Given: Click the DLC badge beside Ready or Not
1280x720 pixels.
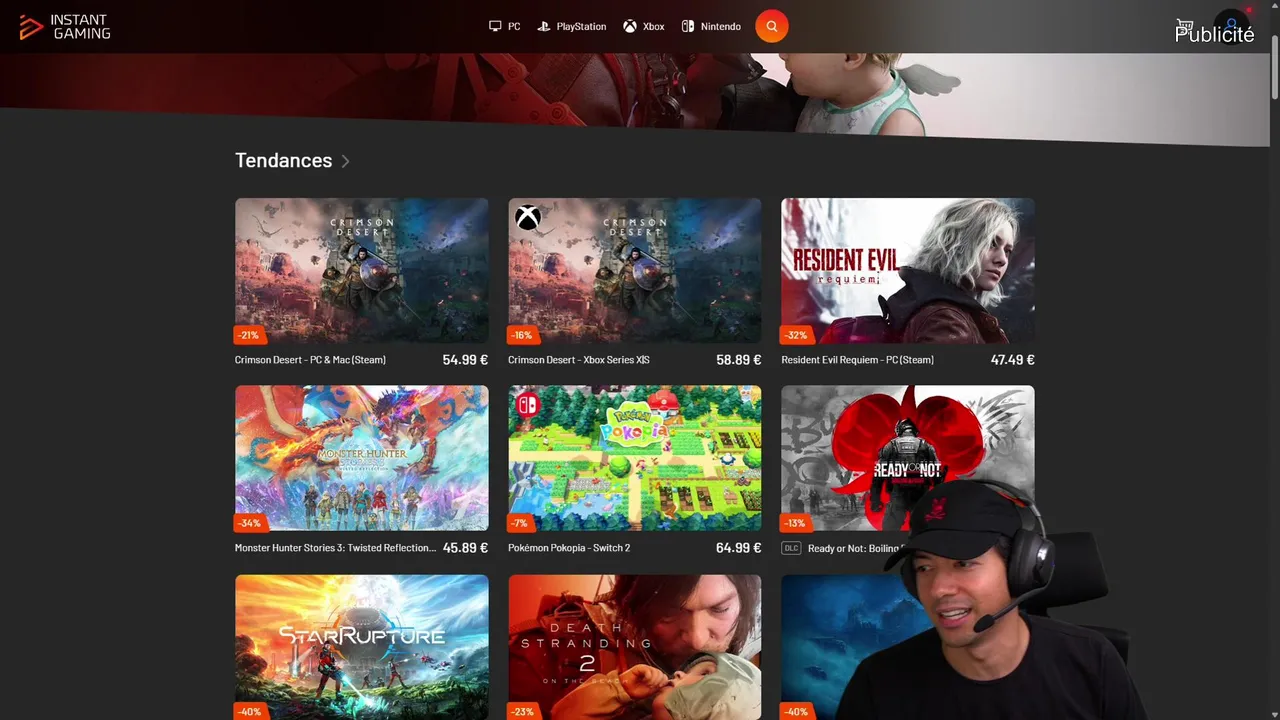Looking at the screenshot, I should coord(791,548).
